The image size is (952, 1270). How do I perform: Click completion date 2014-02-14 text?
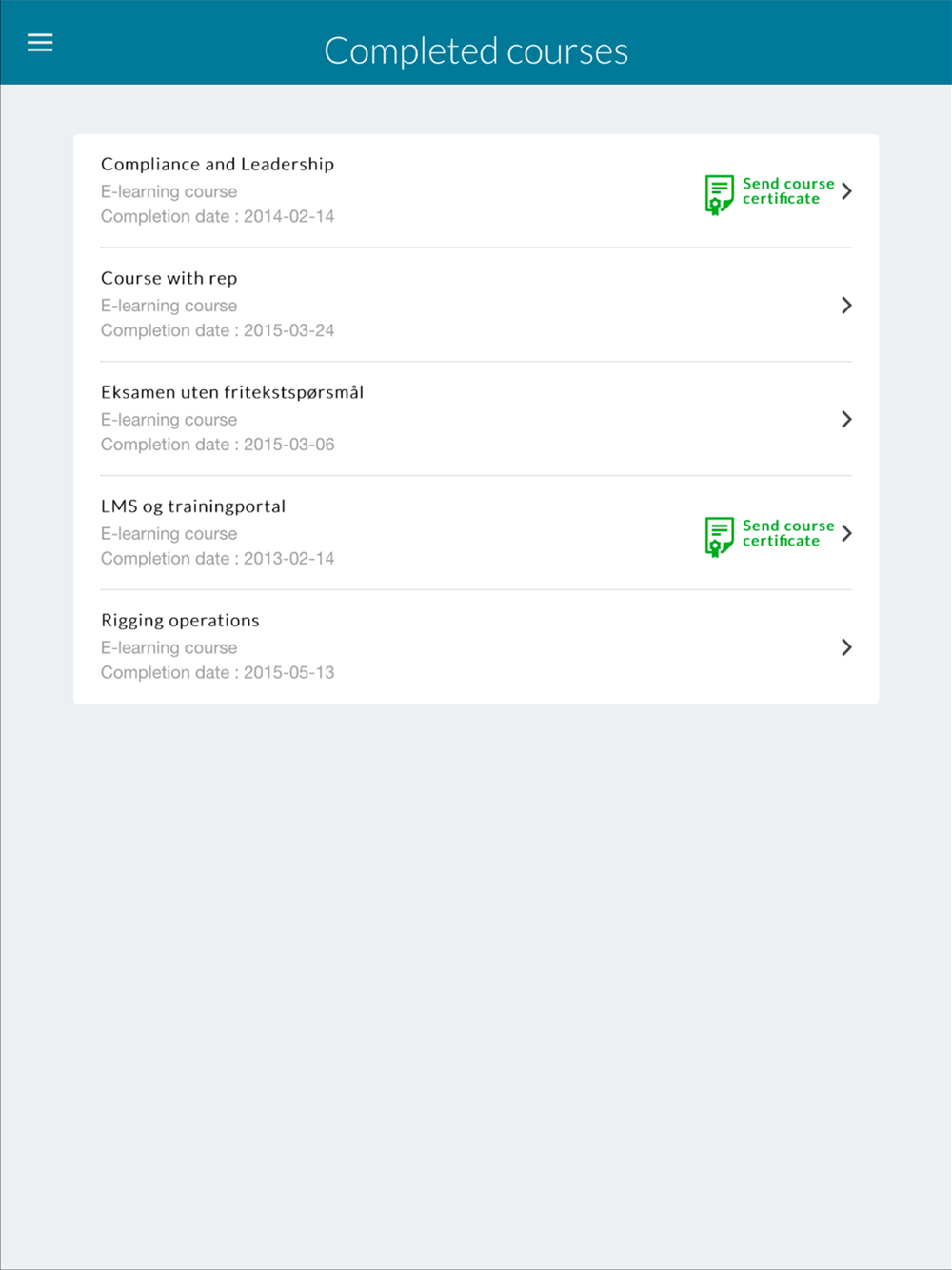click(x=217, y=217)
